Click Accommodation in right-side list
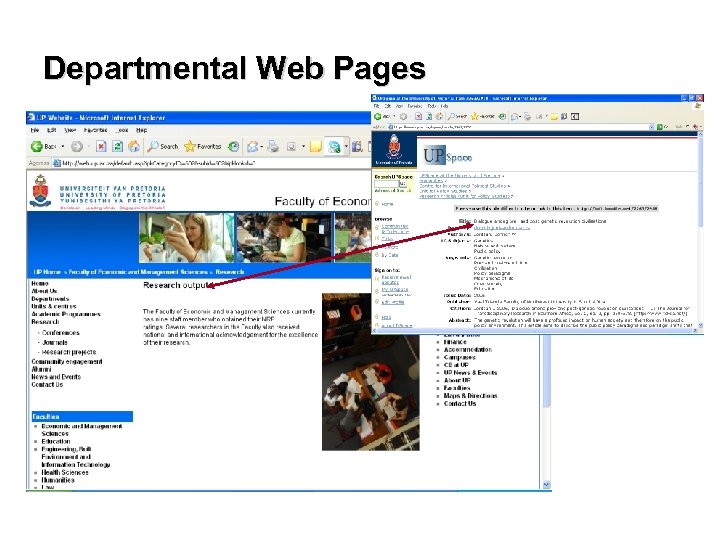 click(467, 350)
